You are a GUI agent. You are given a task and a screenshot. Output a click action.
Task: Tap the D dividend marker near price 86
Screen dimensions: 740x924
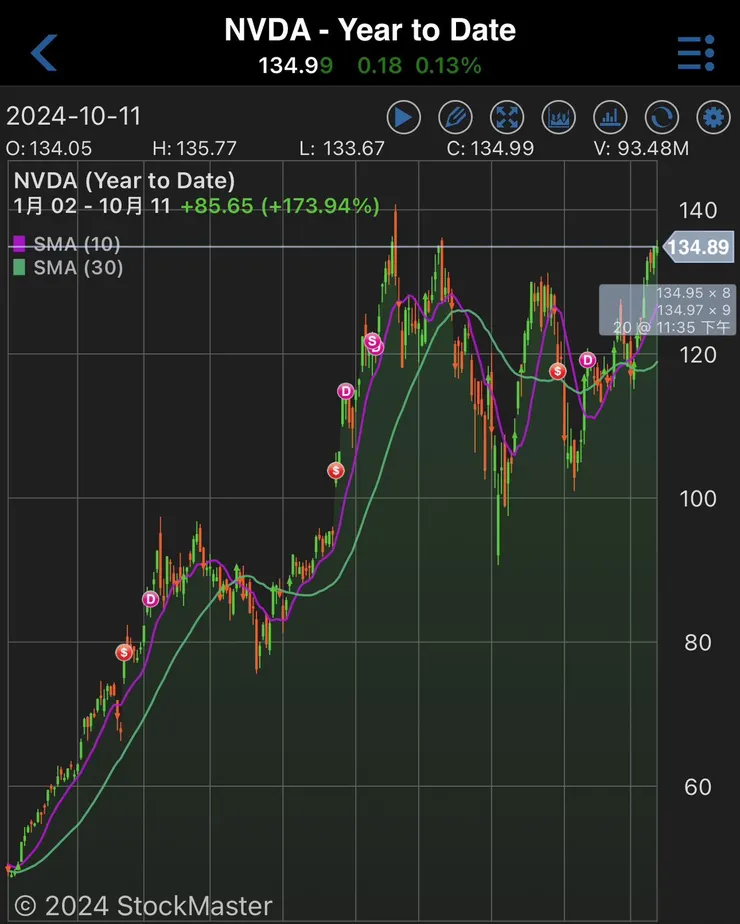pyautogui.click(x=151, y=599)
